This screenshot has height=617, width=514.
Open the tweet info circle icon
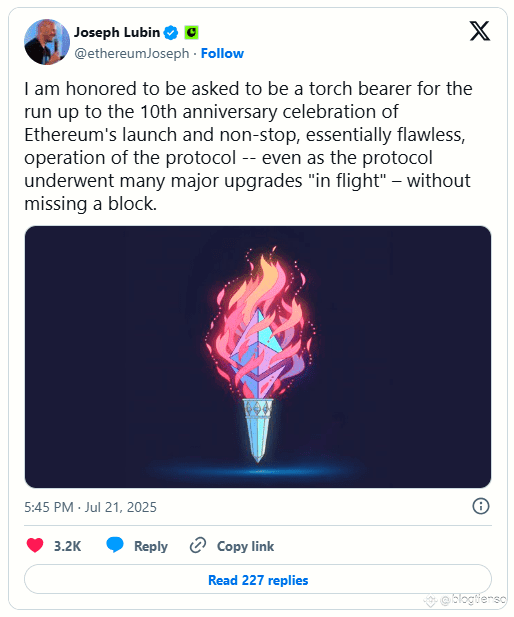[481, 506]
